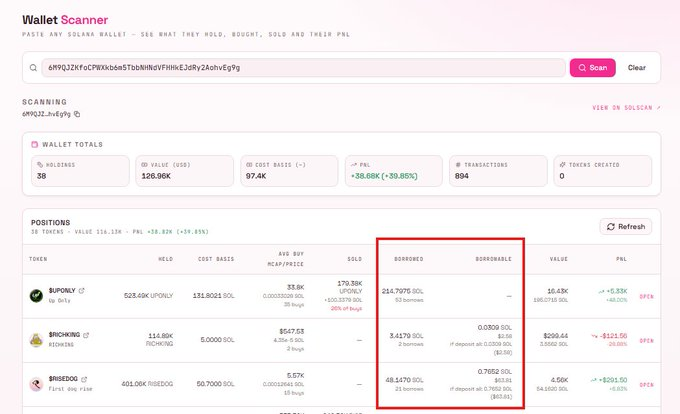Click the $UPONLY token avatar
The width and height of the screenshot is (680, 414).
click(x=36, y=296)
